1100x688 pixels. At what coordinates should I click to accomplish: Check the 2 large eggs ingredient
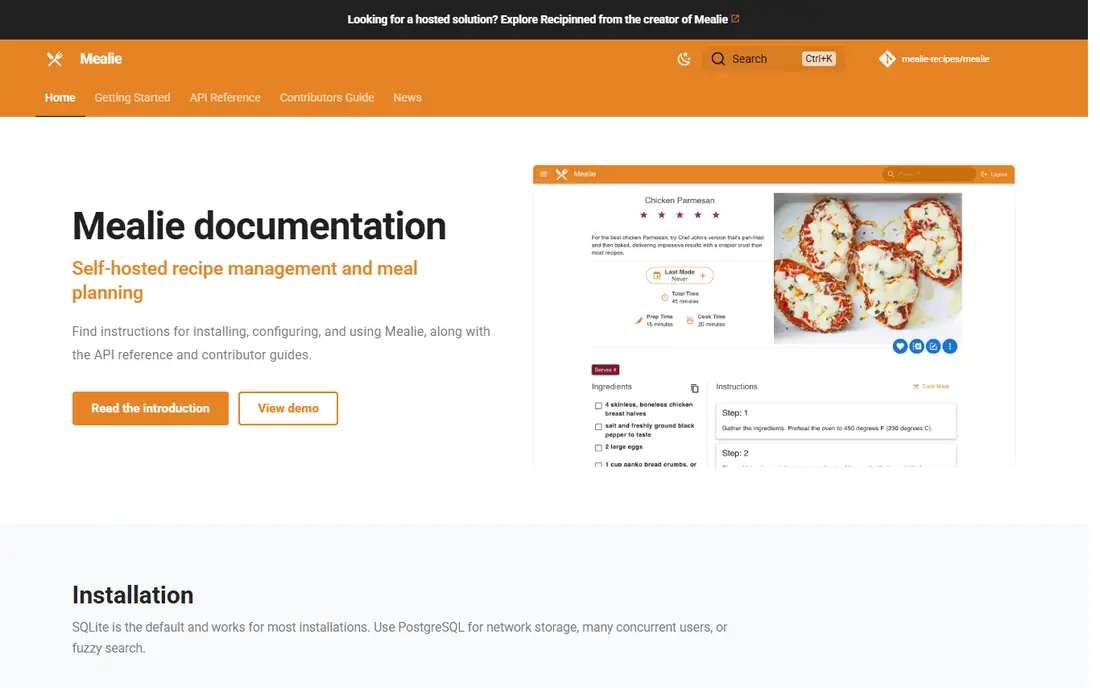pyautogui.click(x=598, y=447)
